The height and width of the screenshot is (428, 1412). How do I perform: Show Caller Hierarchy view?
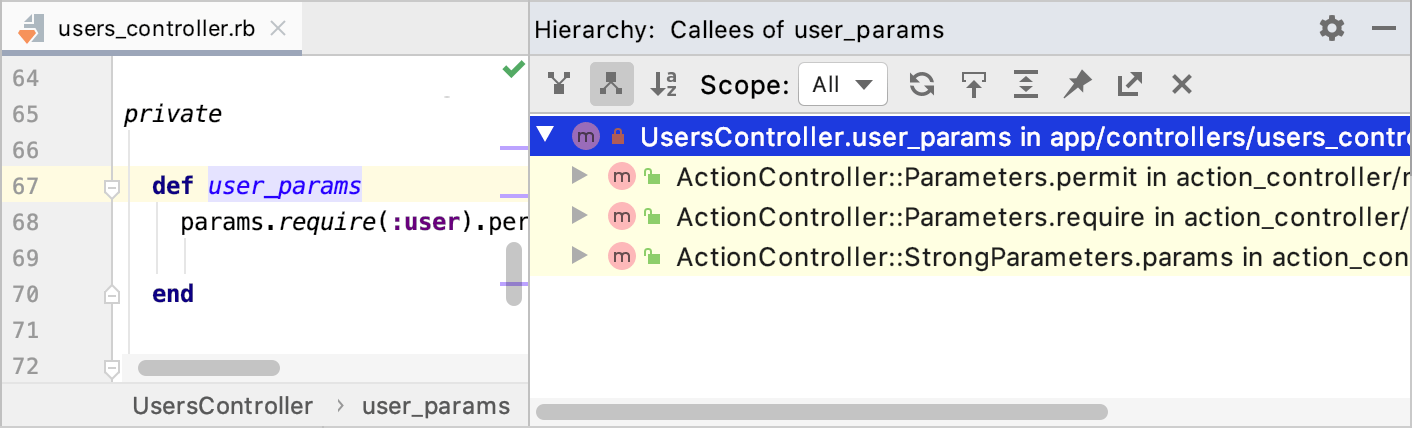pos(560,85)
